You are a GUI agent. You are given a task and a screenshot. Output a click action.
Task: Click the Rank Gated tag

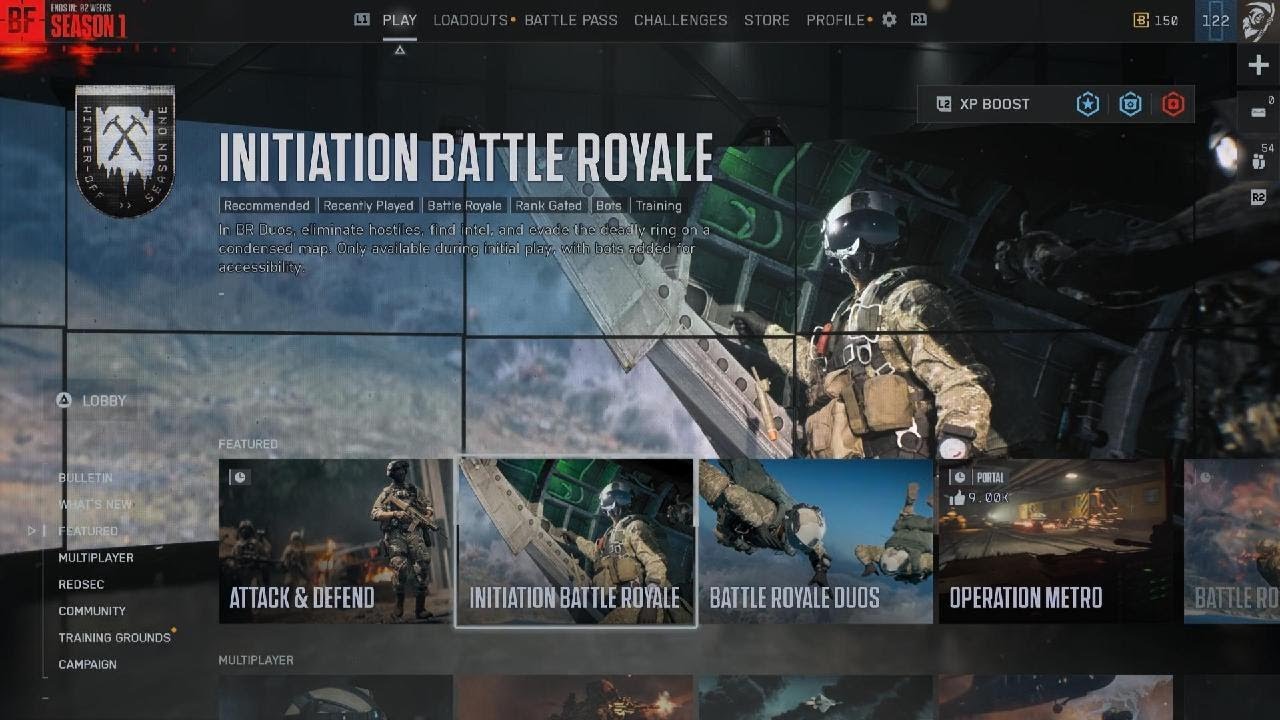point(549,206)
